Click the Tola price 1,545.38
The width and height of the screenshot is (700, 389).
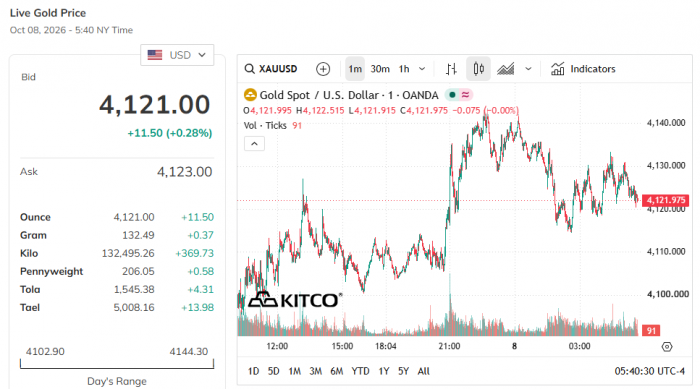pos(134,289)
